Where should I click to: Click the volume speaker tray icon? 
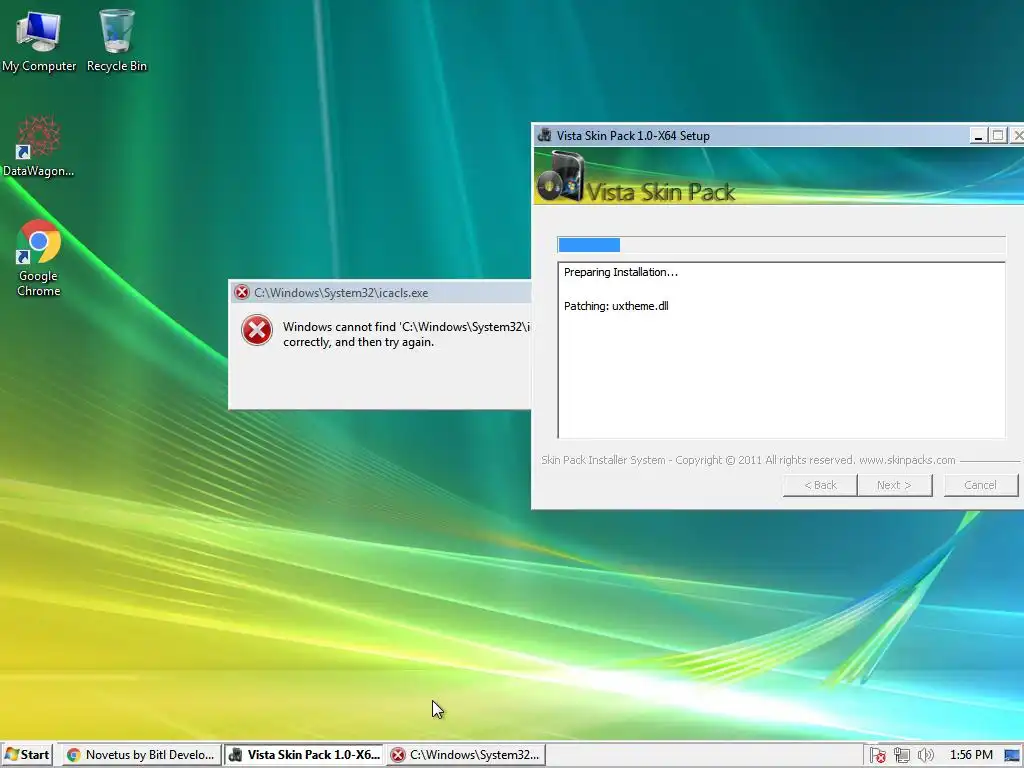(925, 755)
